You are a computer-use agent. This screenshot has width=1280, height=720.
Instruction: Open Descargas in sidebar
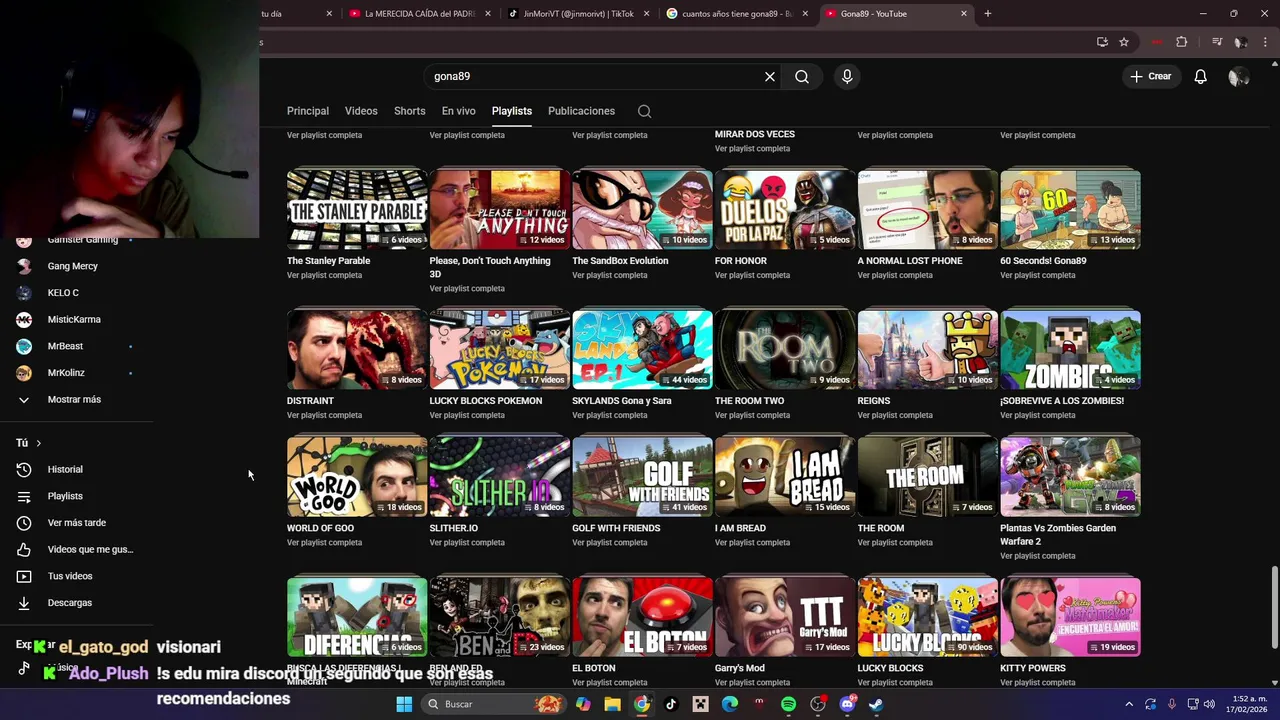click(69, 603)
